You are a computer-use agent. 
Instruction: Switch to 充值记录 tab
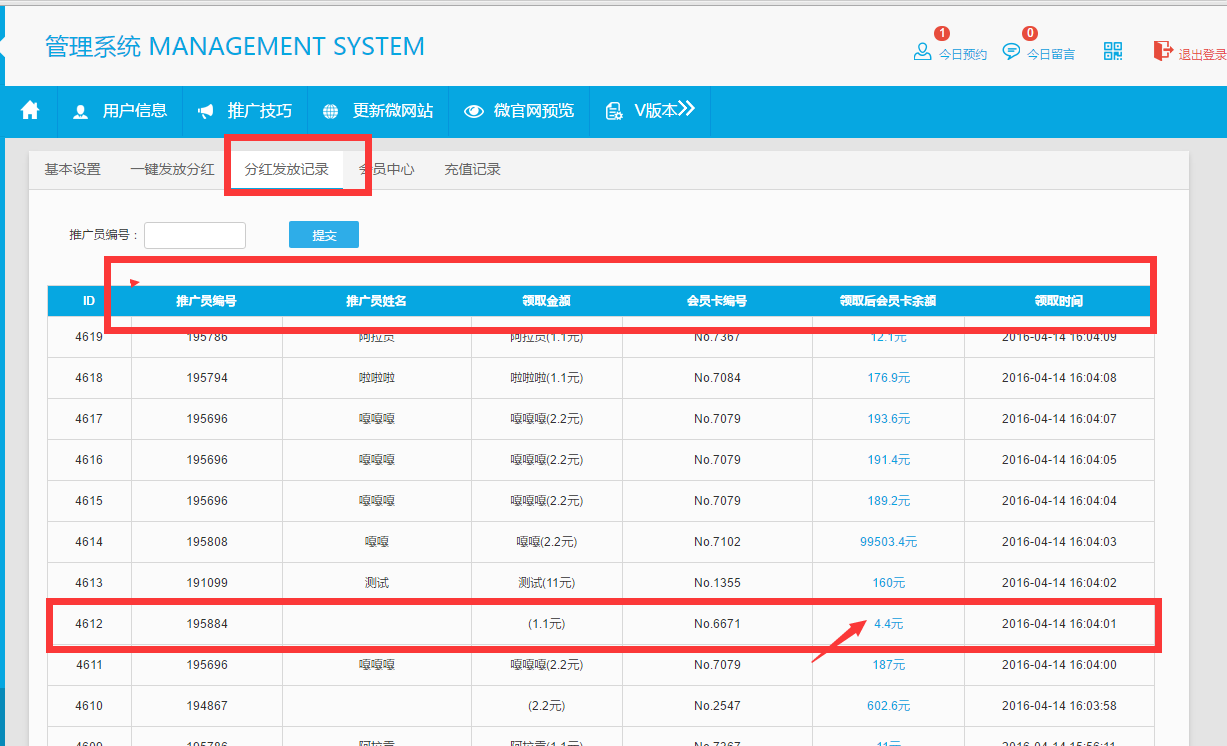tap(472, 170)
